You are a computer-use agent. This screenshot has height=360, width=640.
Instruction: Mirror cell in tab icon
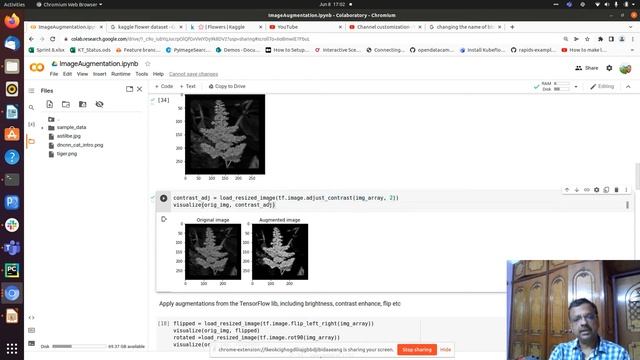coord(606,190)
